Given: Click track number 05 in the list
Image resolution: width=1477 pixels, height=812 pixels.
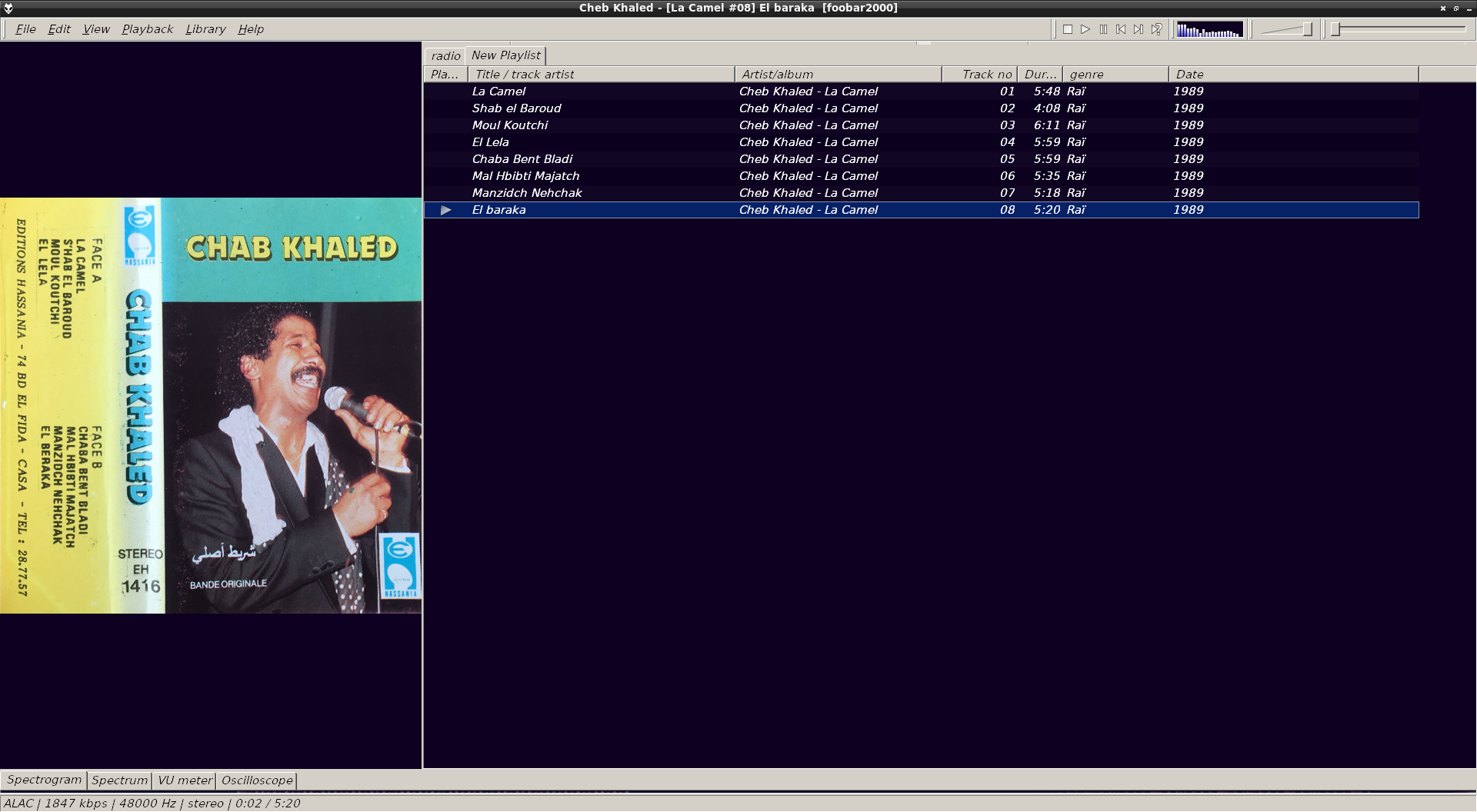Looking at the screenshot, I should coord(1007,159).
